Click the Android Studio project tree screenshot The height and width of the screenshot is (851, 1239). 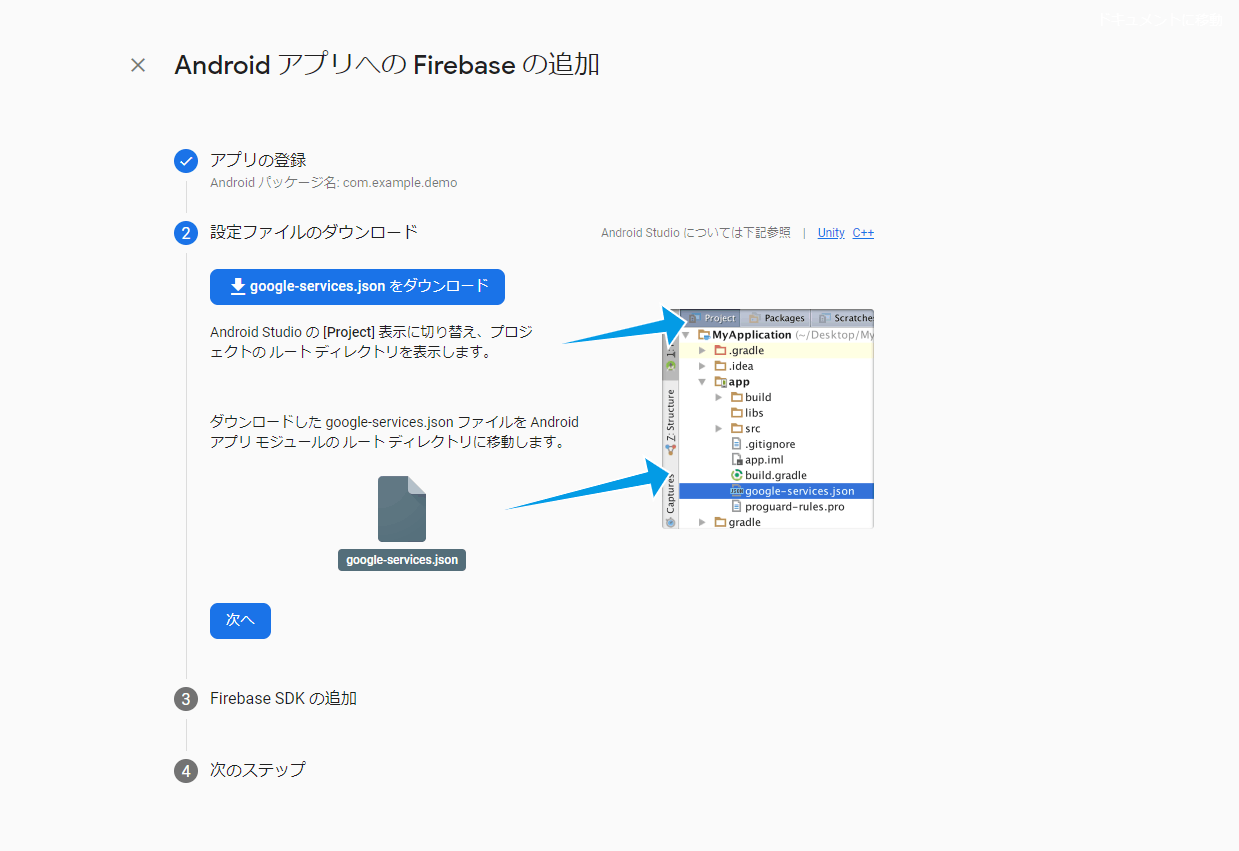768,418
